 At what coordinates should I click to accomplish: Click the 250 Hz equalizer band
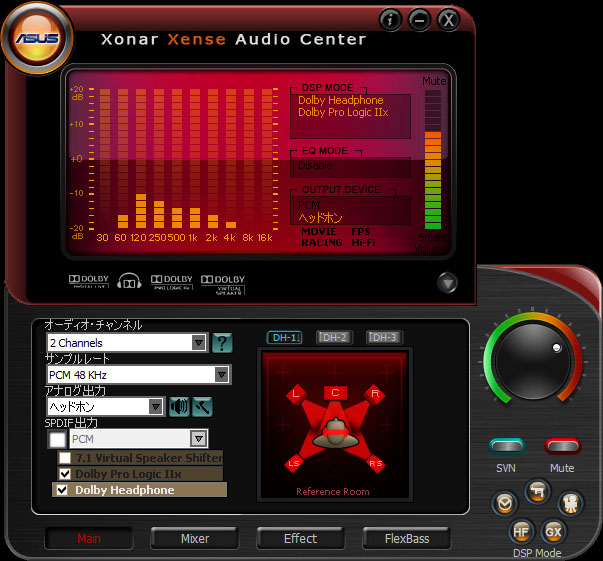tap(159, 158)
